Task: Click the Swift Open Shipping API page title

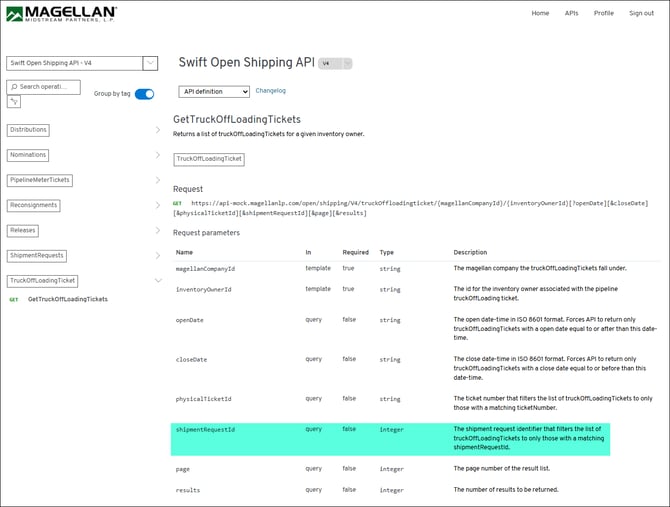Action: 247,62
